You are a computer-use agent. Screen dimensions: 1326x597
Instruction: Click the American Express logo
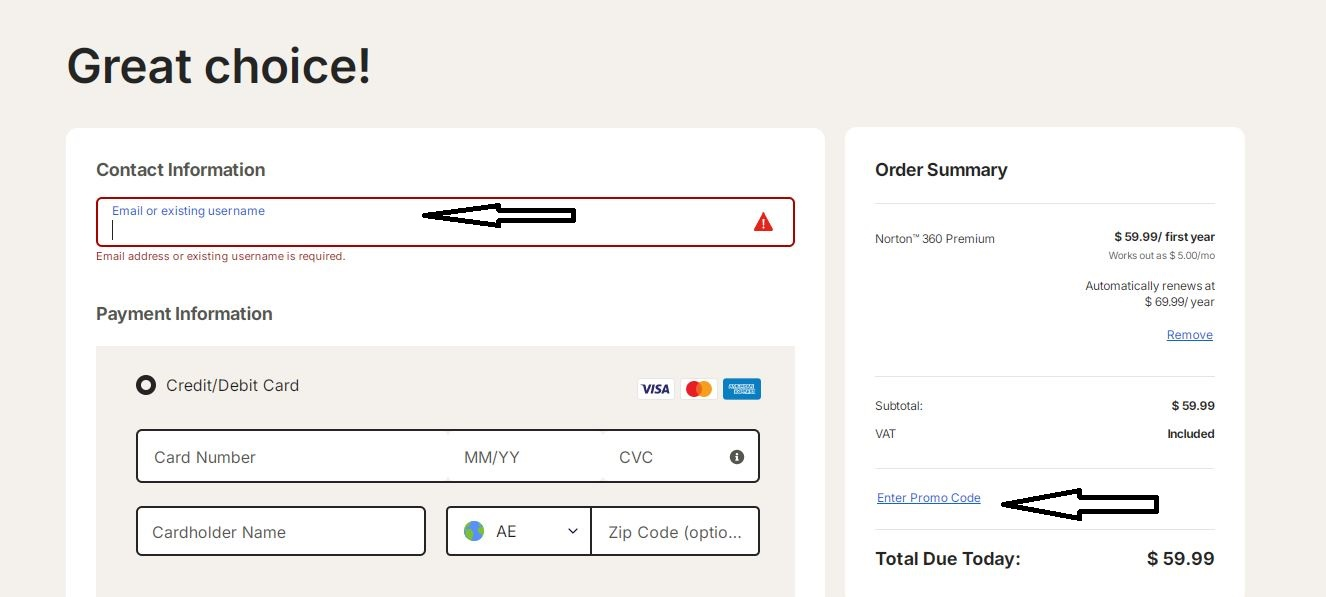click(741, 389)
